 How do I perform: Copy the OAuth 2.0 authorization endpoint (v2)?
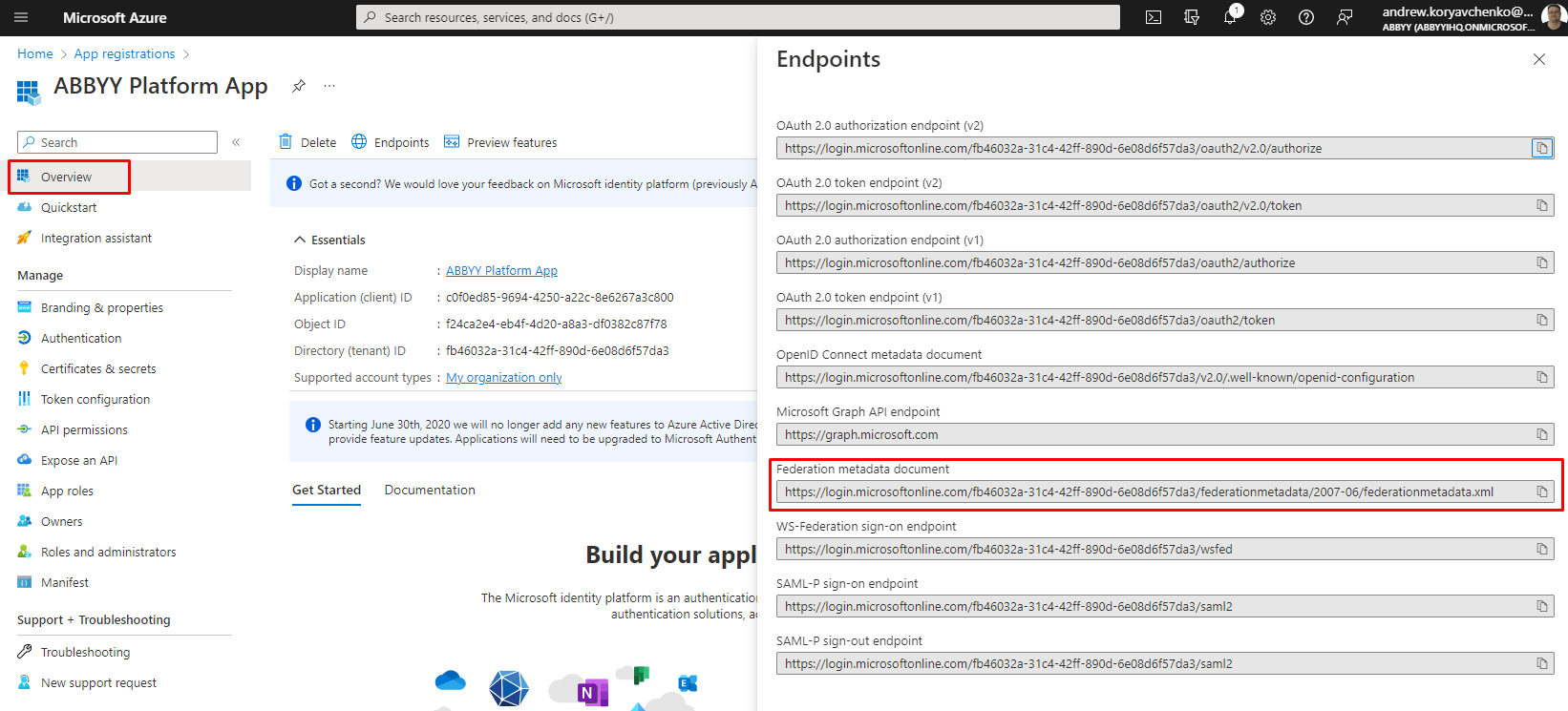coord(1541,148)
